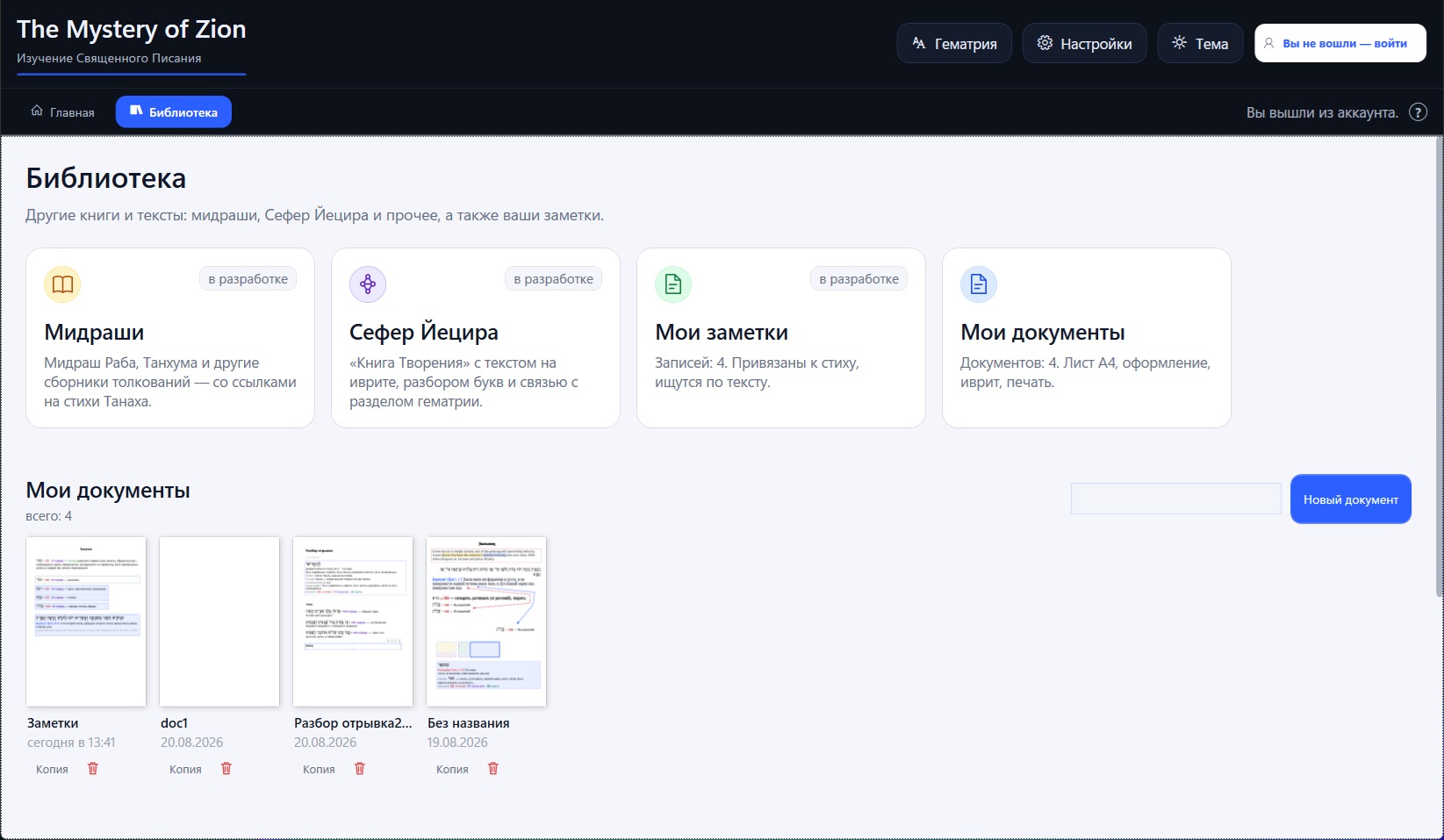
Task: Click the Мидраши book icon
Action: [x=62, y=284]
